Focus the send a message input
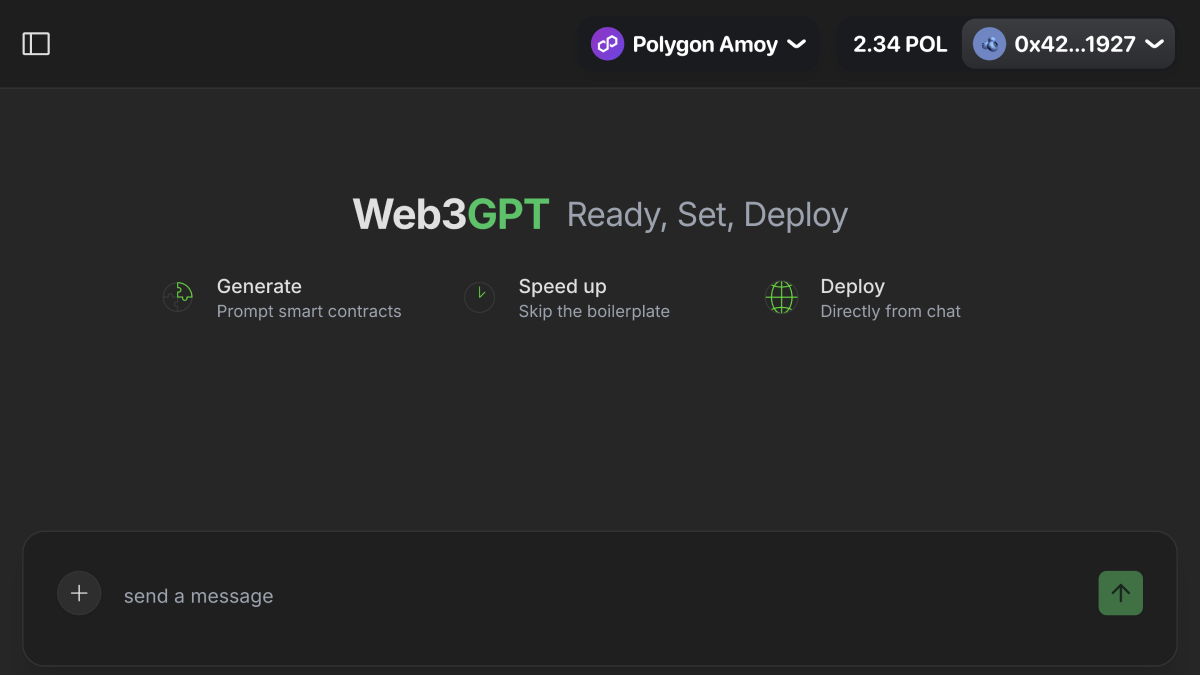 click(x=600, y=596)
